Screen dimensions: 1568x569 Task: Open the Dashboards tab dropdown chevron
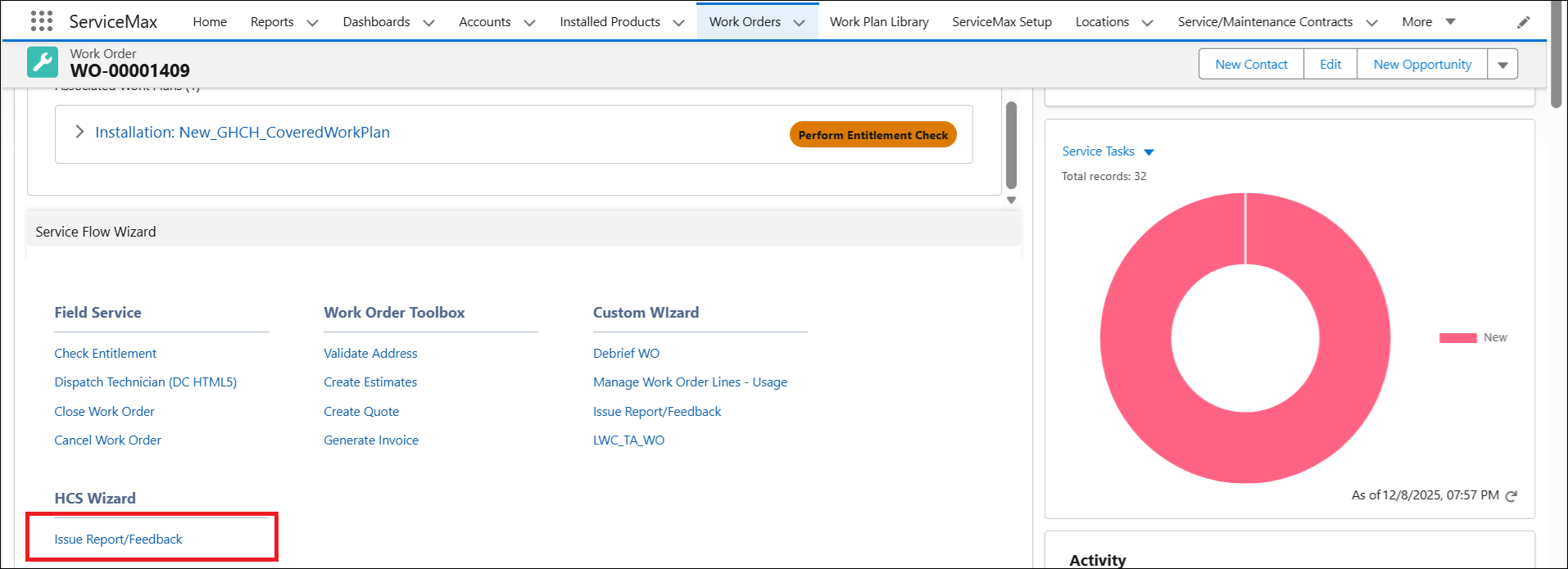point(428,23)
